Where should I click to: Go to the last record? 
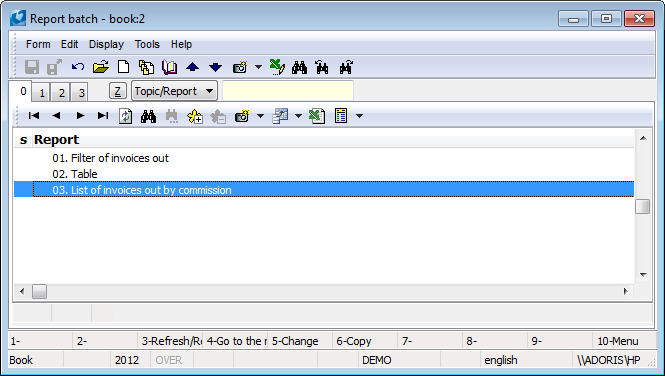point(103,116)
